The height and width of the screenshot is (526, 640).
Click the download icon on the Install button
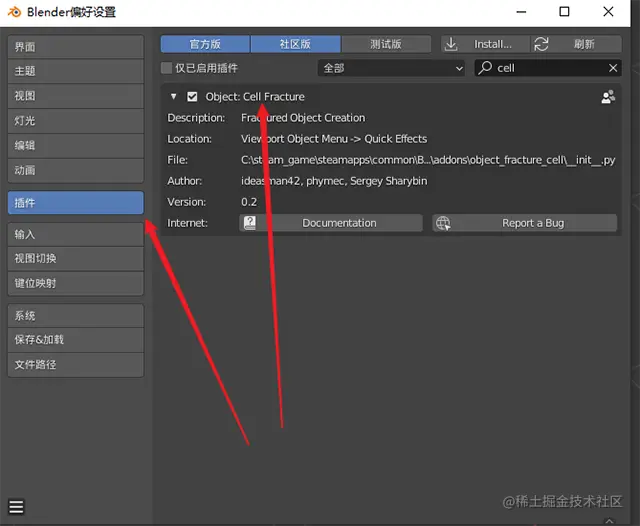(451, 44)
